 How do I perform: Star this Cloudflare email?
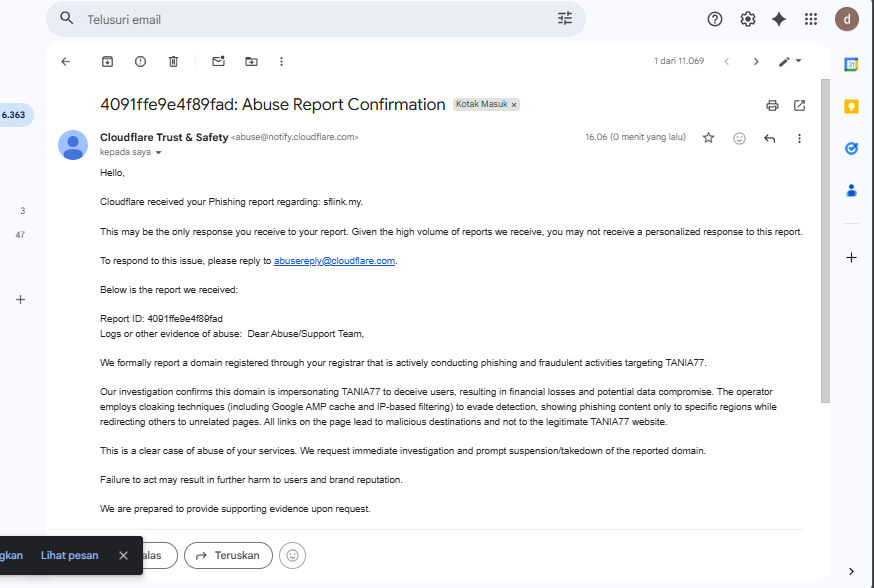click(x=708, y=138)
